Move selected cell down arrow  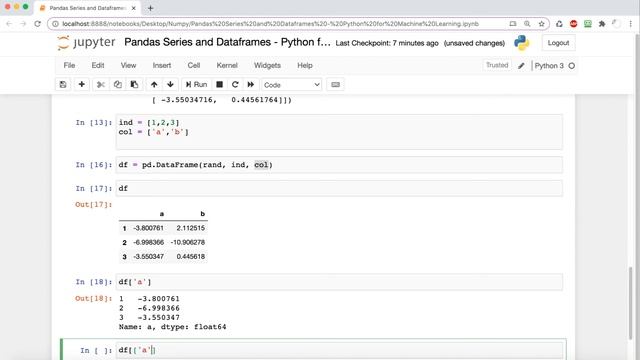tap(170, 84)
